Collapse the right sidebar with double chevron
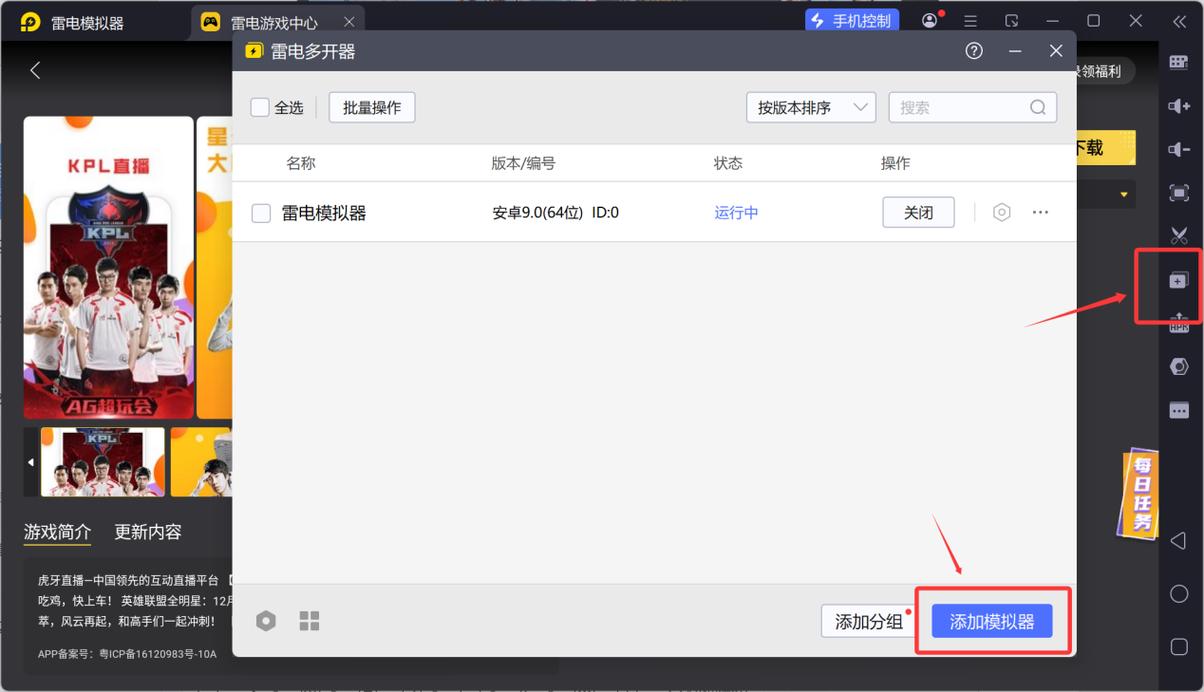 tap(1179, 21)
